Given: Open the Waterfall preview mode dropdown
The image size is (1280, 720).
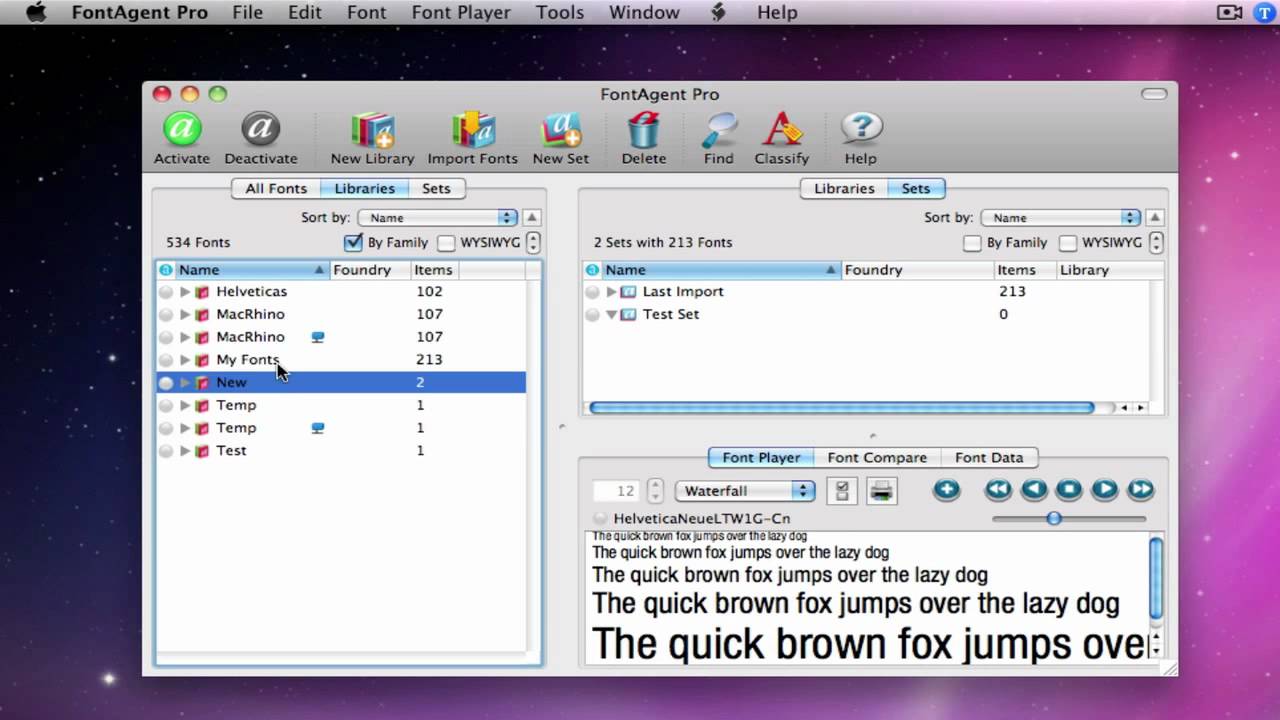Looking at the screenshot, I should (745, 491).
